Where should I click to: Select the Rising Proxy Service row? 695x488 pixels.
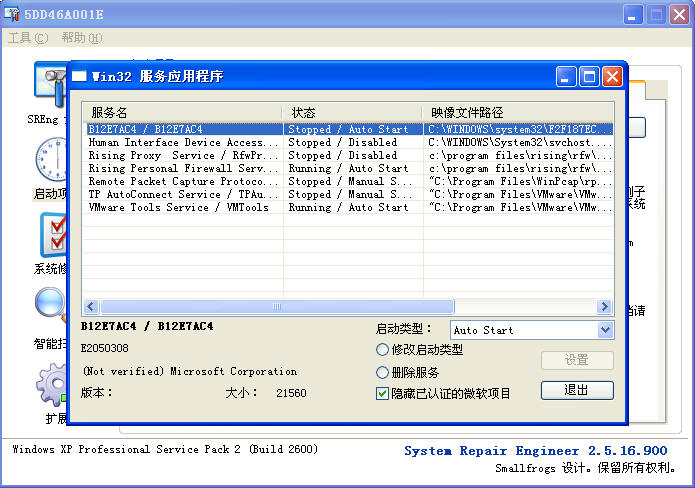[348, 155]
